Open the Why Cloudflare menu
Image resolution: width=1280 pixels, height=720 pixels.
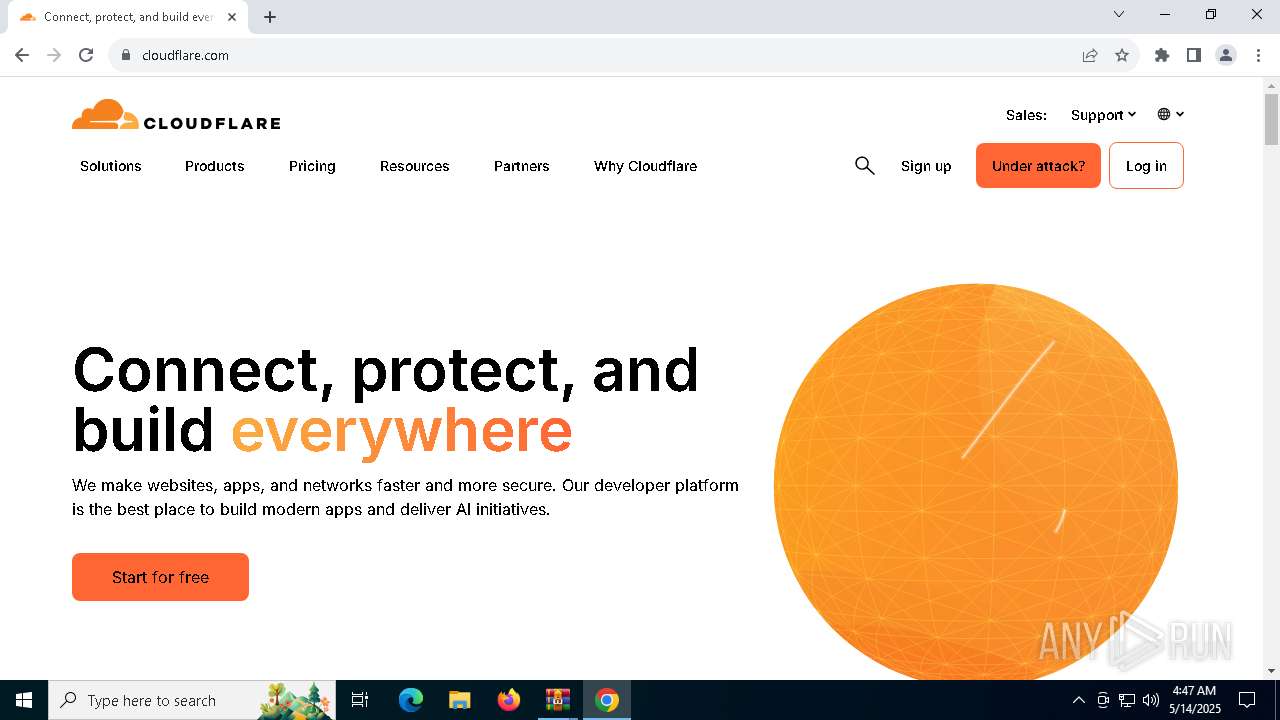[646, 166]
